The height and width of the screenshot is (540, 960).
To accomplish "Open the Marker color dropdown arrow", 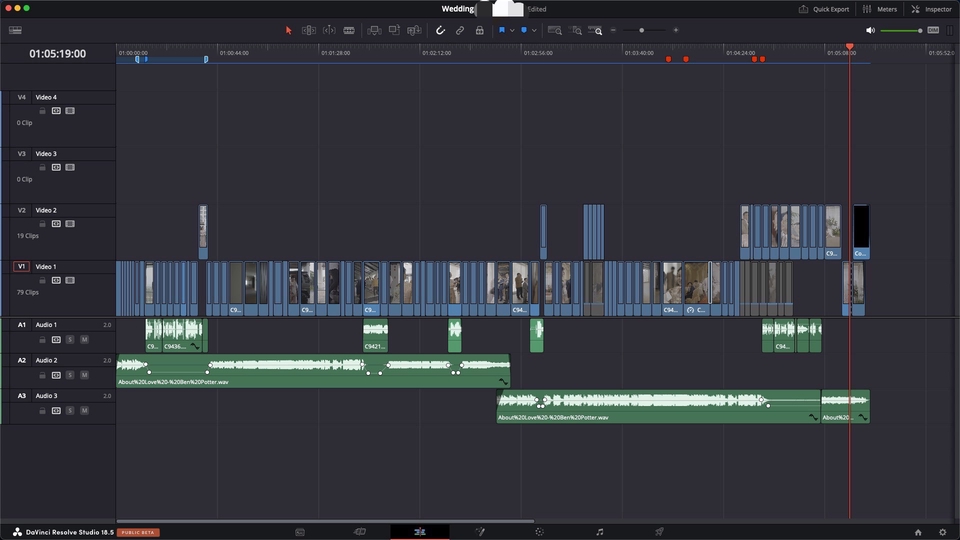I will coord(534,31).
